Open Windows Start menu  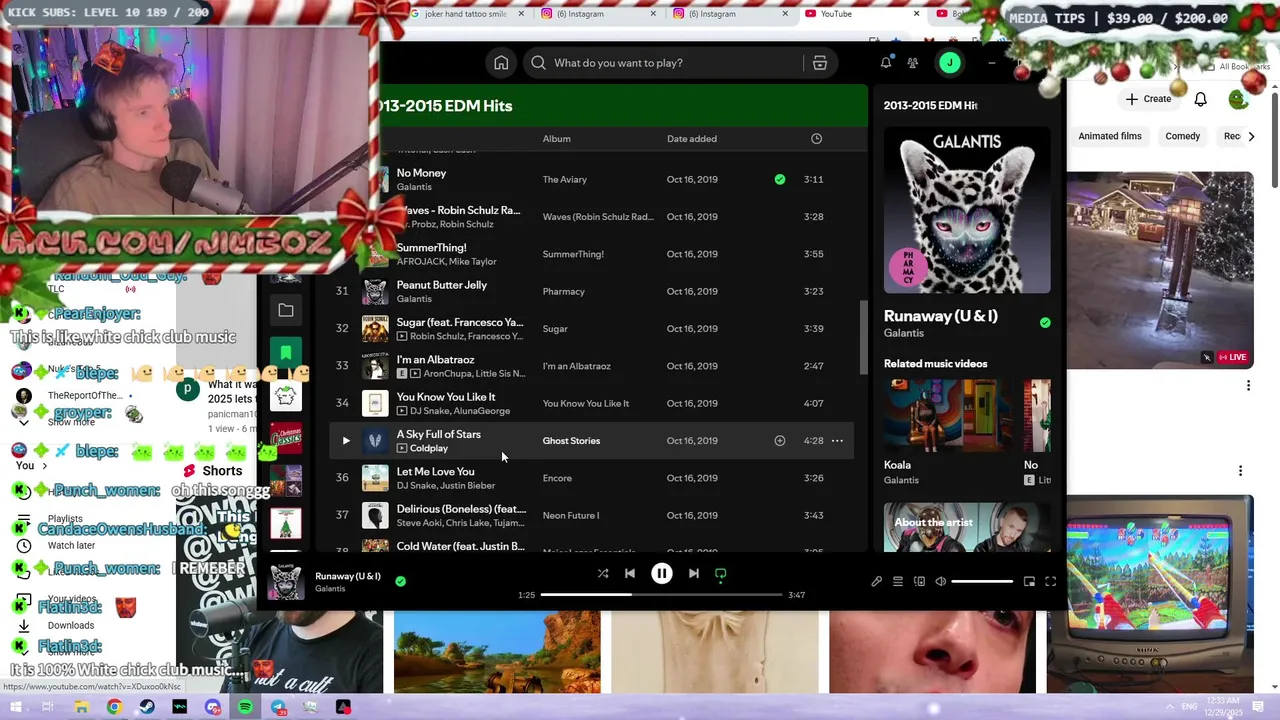(x=14, y=707)
